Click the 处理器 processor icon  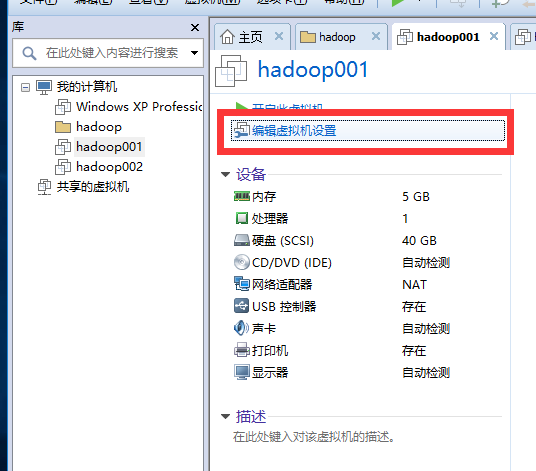coord(242,218)
